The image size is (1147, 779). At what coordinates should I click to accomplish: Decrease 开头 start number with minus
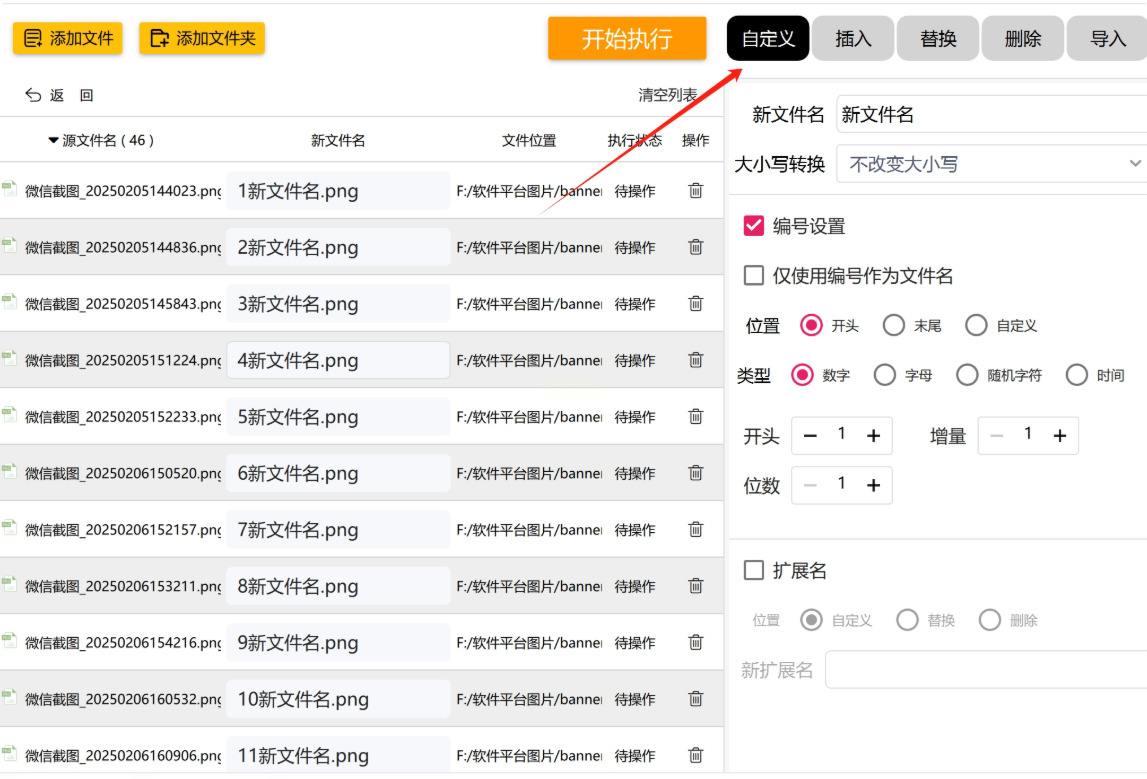point(810,436)
